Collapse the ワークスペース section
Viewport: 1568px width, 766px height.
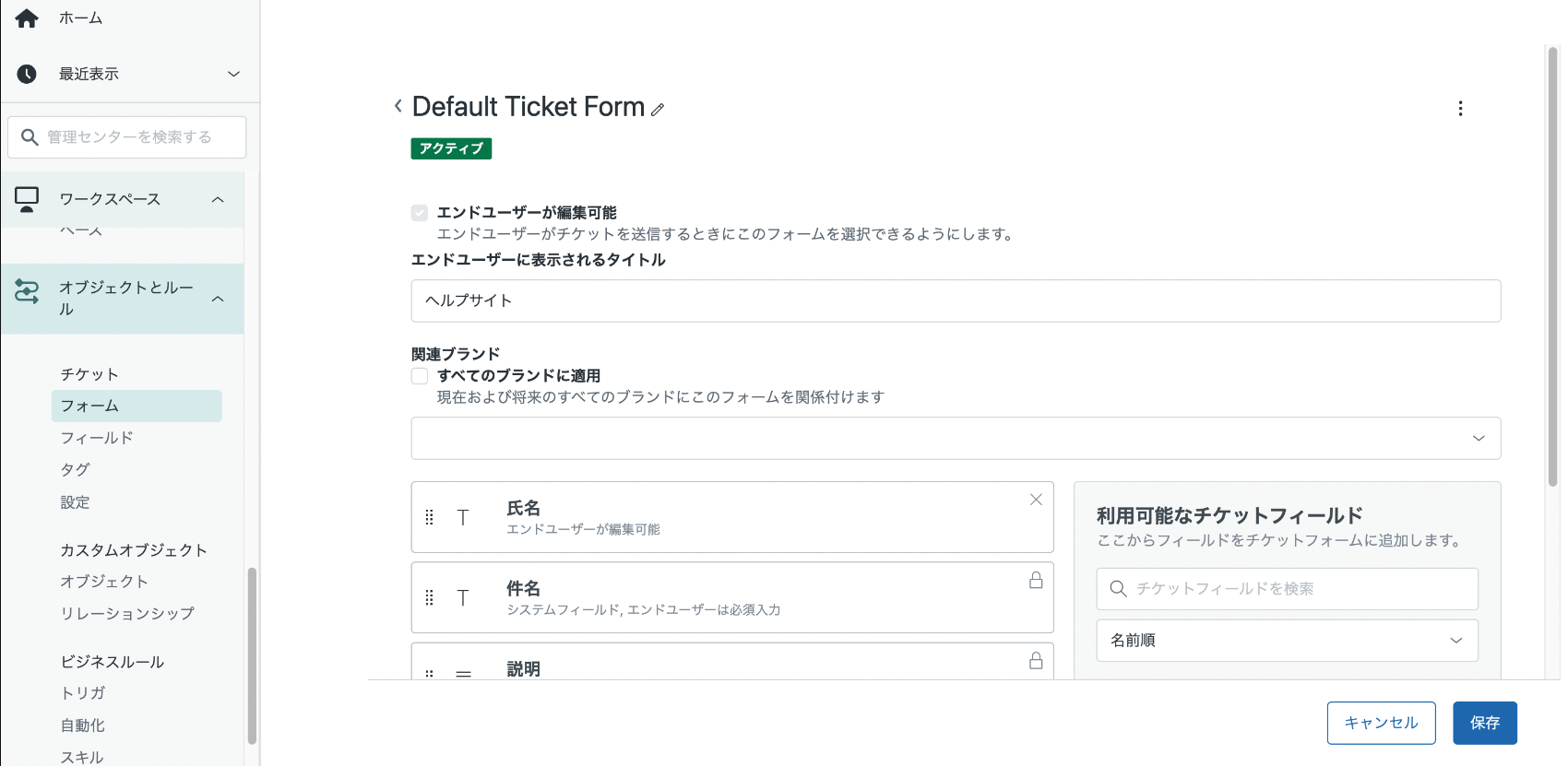pyautogui.click(x=218, y=199)
